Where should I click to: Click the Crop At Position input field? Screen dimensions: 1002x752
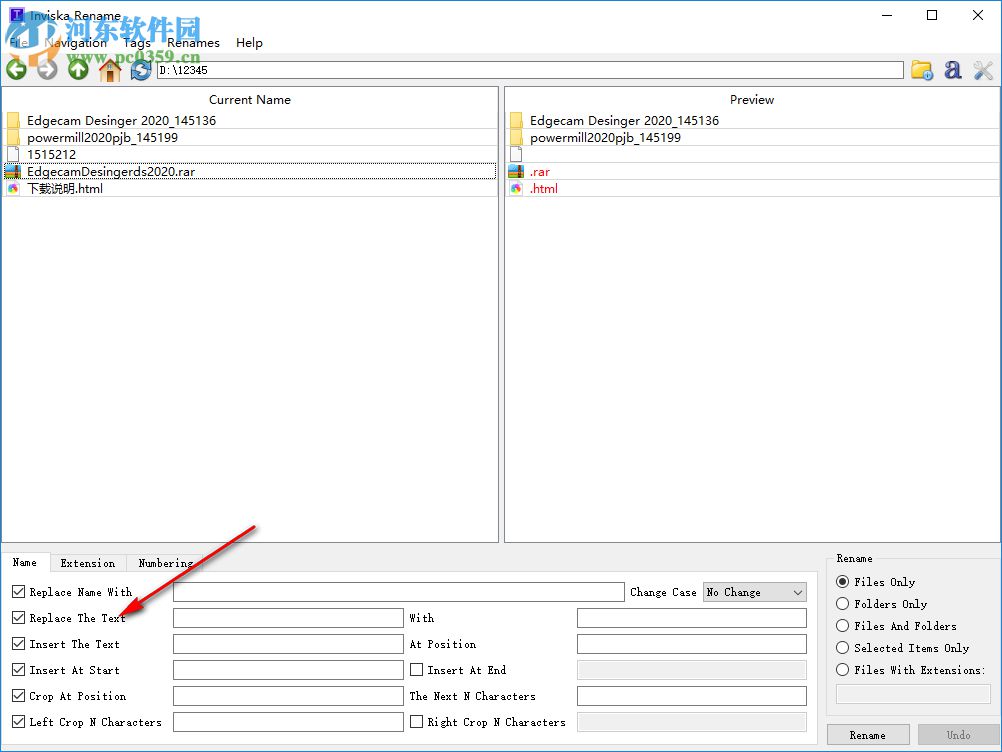tap(288, 696)
